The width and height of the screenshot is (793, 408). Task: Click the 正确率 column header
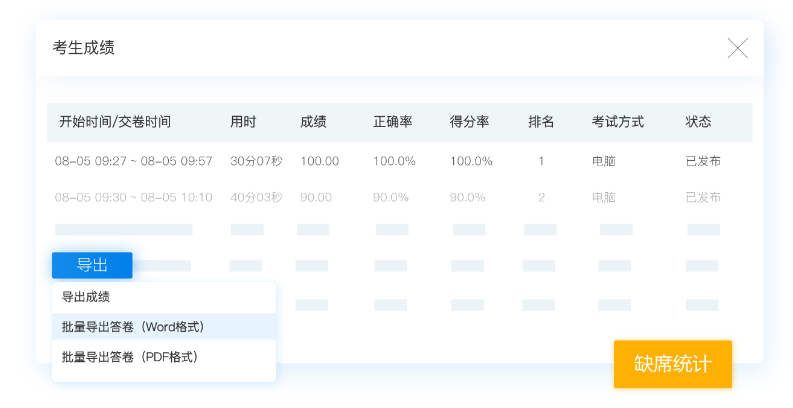click(392, 122)
